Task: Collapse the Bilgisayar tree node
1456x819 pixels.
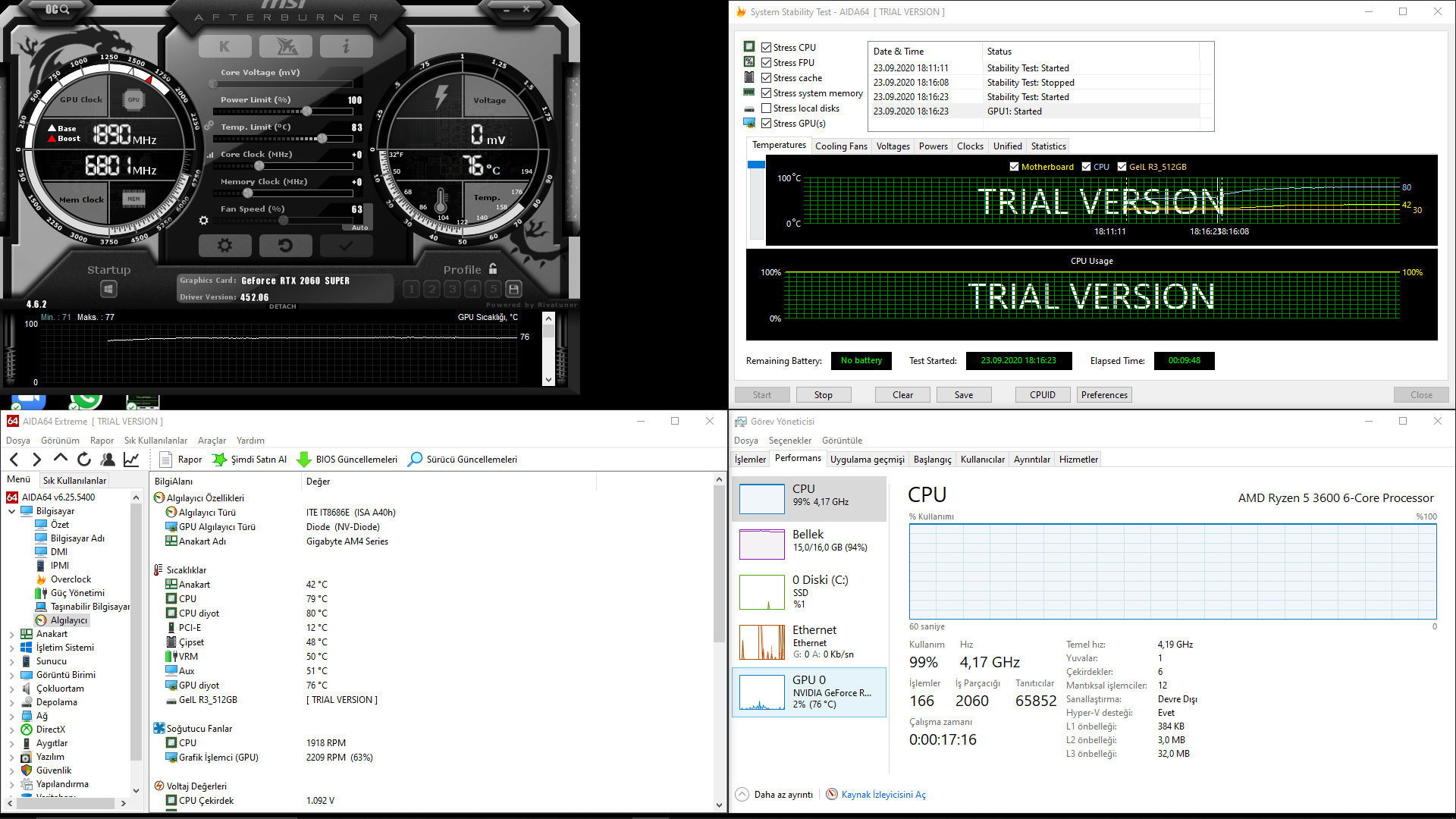Action: (12, 512)
